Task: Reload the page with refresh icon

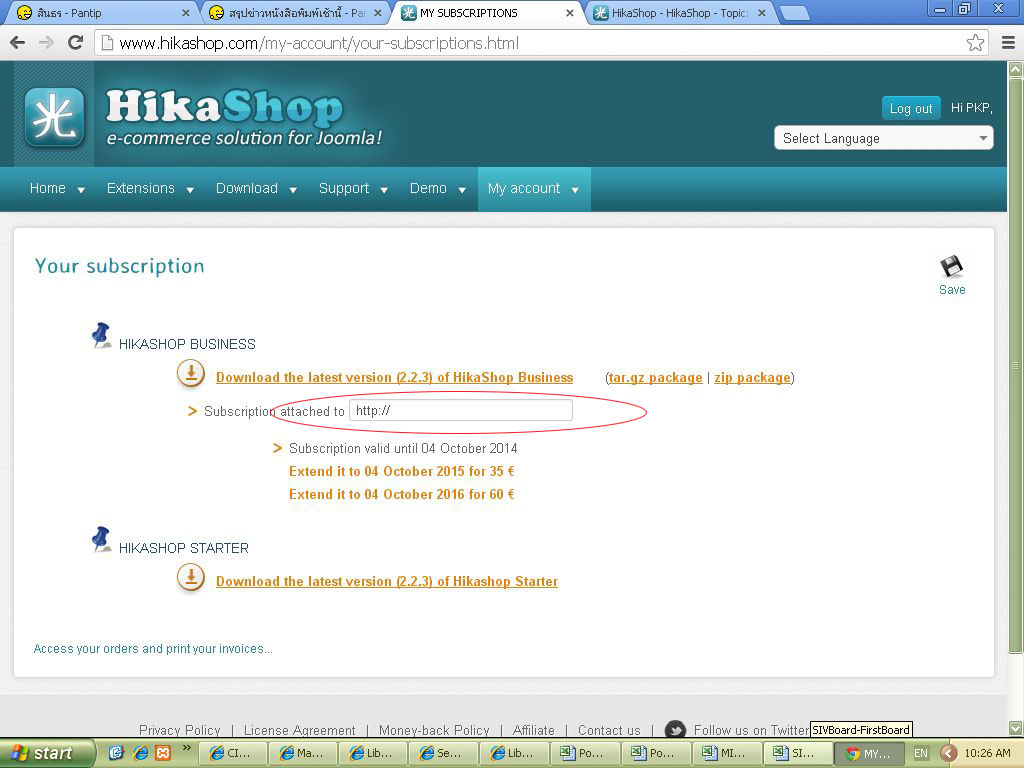Action: point(76,43)
